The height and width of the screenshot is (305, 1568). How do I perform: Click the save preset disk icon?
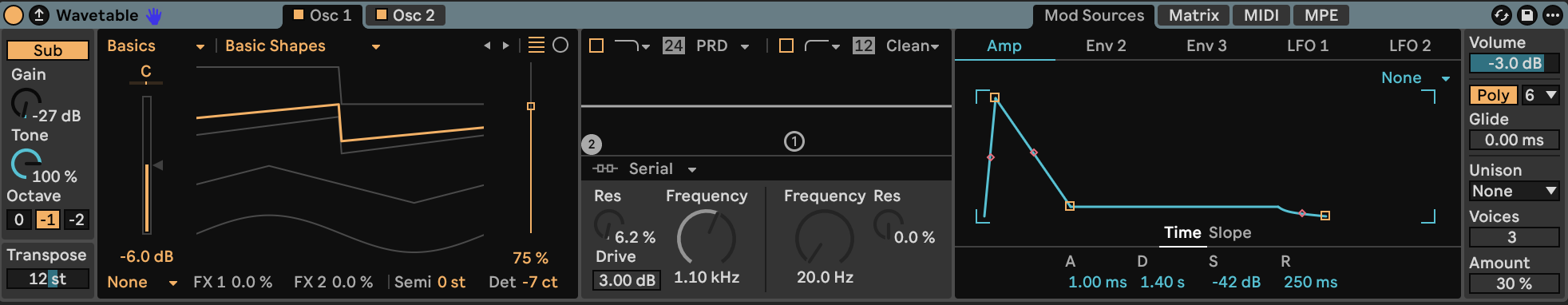tap(1526, 15)
